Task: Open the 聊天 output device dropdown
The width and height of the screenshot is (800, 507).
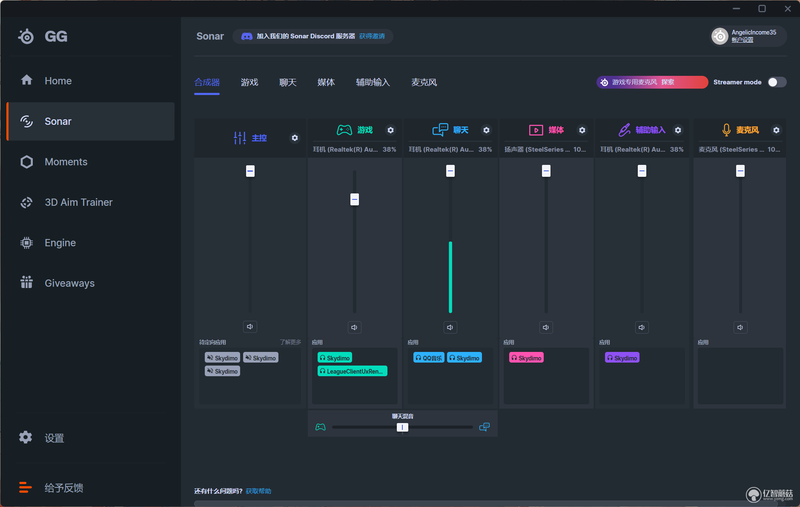Action: click(x=451, y=149)
